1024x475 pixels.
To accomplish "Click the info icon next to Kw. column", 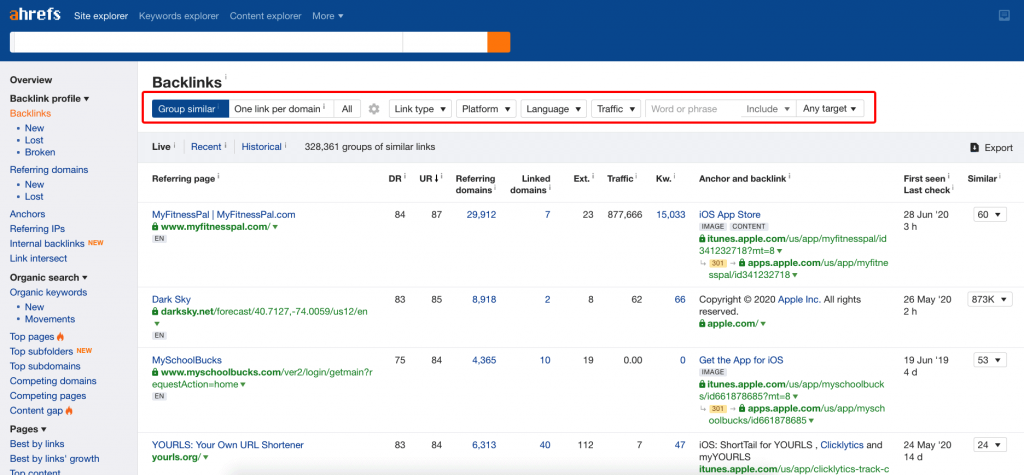I will pyautogui.click(x=675, y=176).
